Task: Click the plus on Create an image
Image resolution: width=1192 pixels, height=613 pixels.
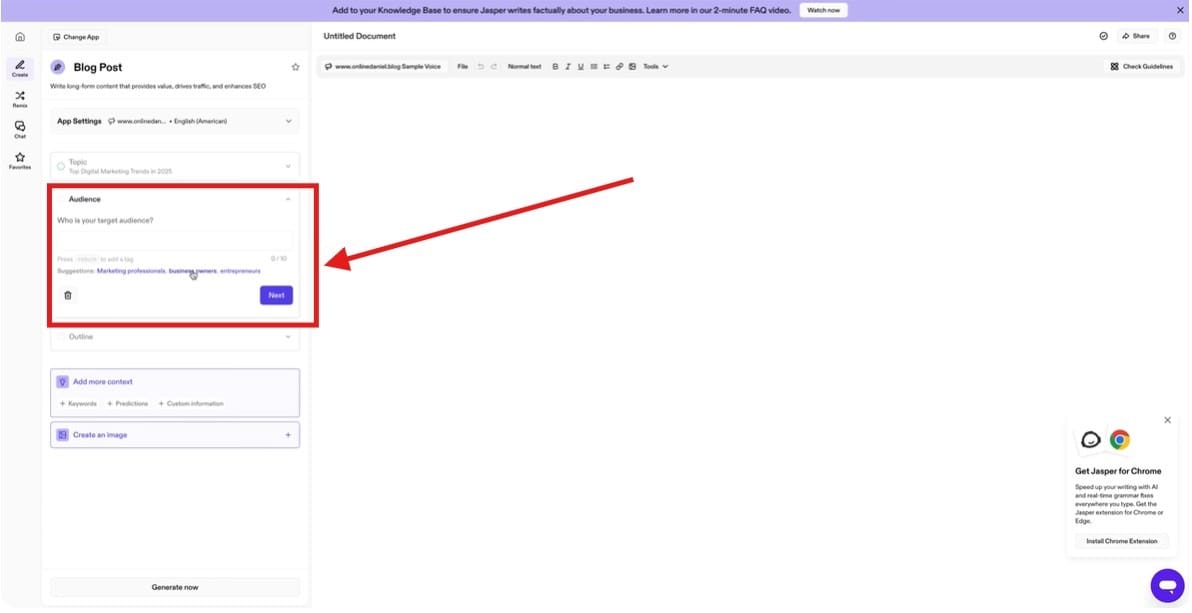Action: tap(288, 435)
